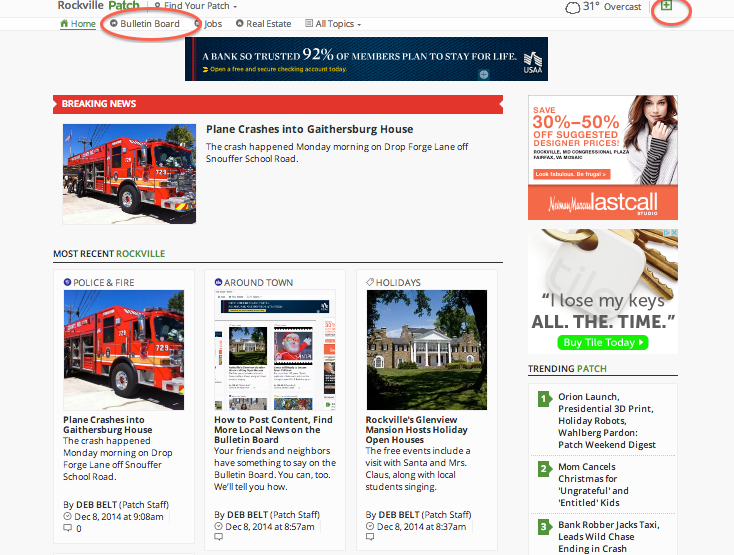Image resolution: width=734 pixels, height=555 pixels.
Task: Expand the All Topics dropdown menu
Action: click(x=333, y=23)
